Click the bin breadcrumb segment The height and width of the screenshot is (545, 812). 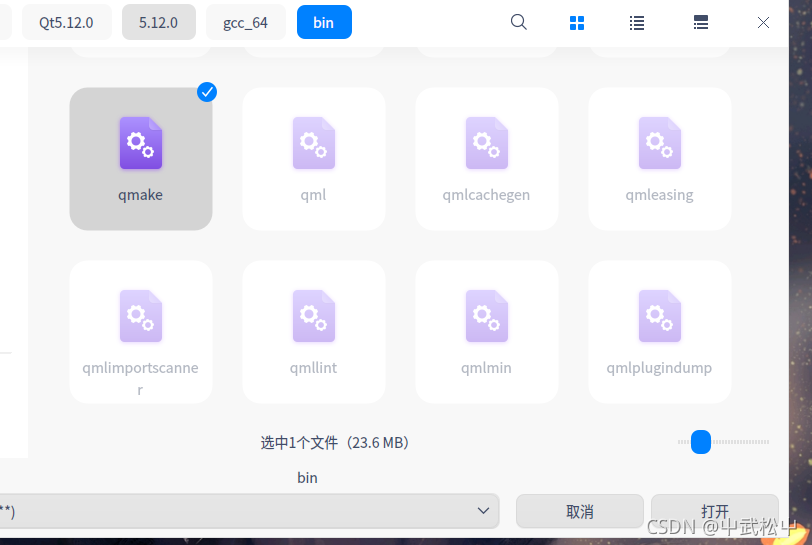324,22
